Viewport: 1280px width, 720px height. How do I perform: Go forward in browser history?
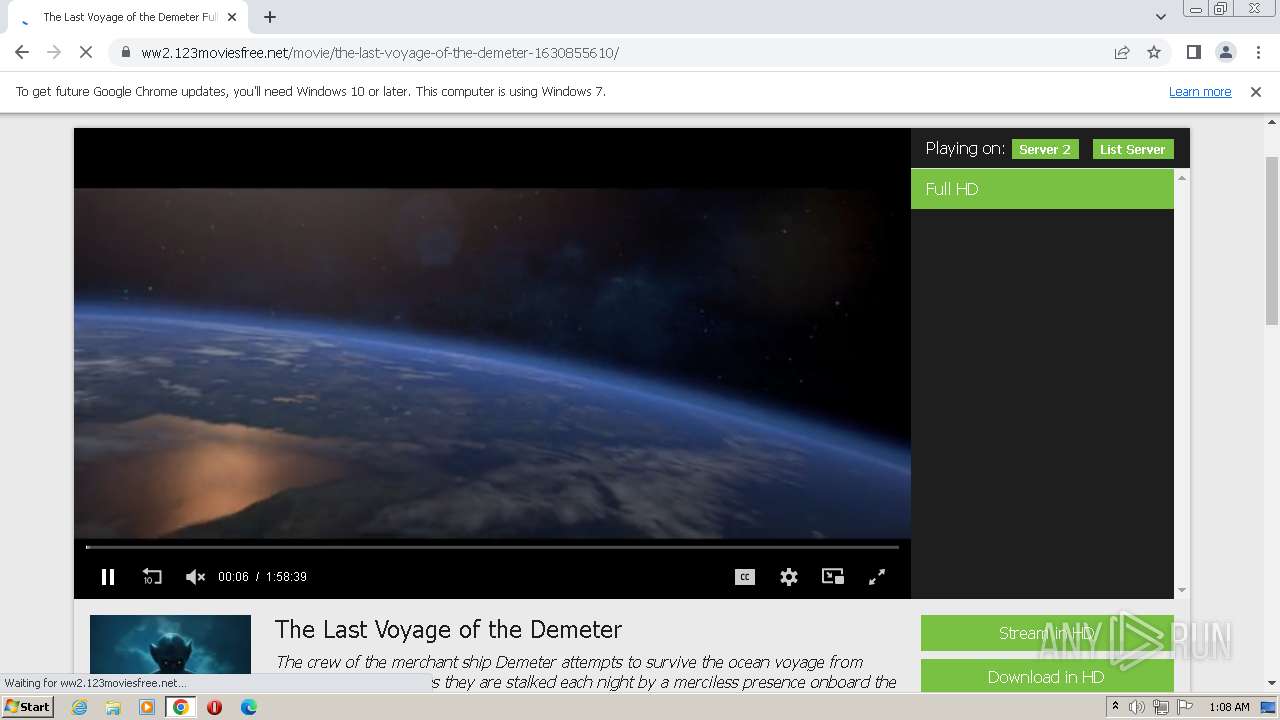click(x=54, y=52)
